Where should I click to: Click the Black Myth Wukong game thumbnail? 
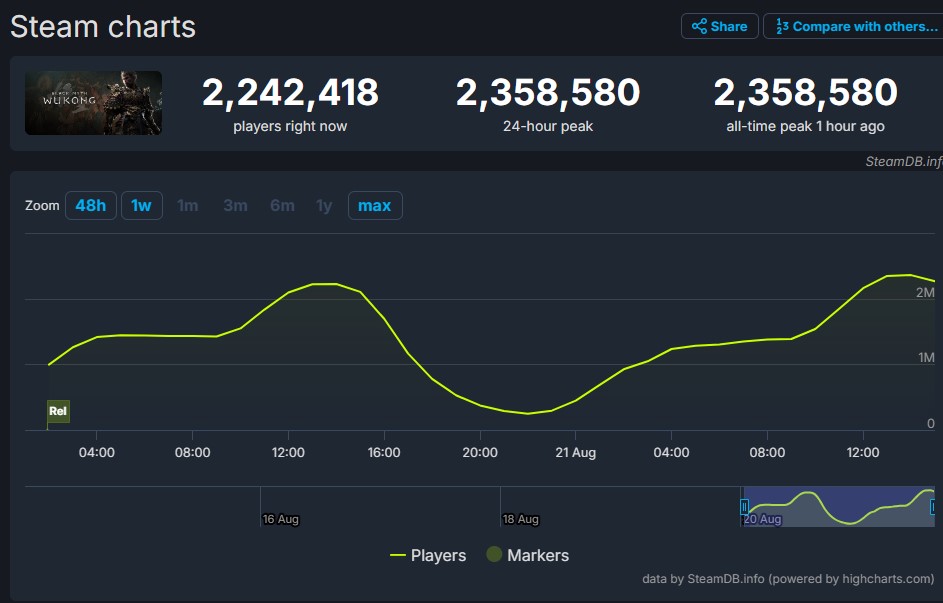94,103
